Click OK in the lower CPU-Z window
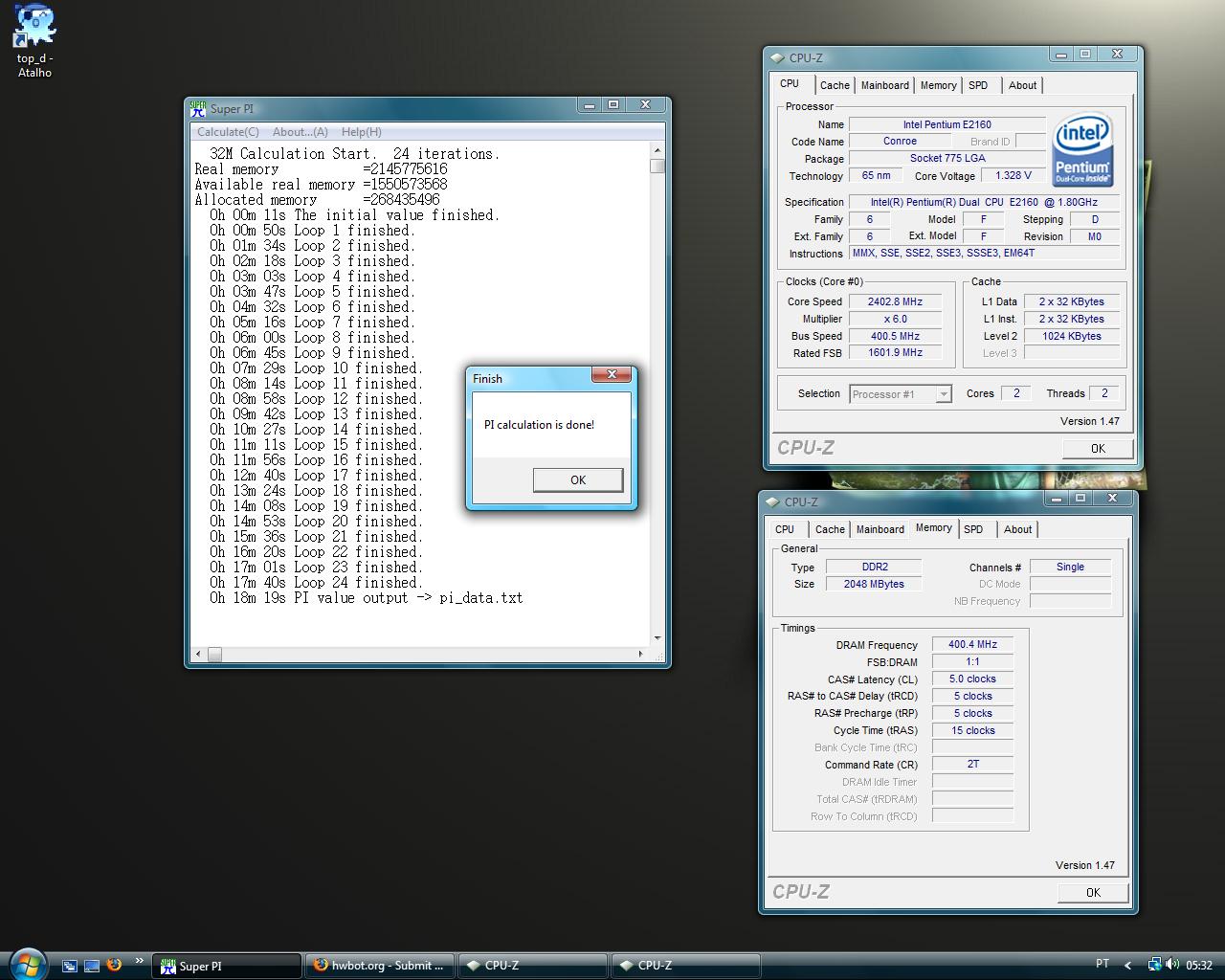 tap(1093, 892)
